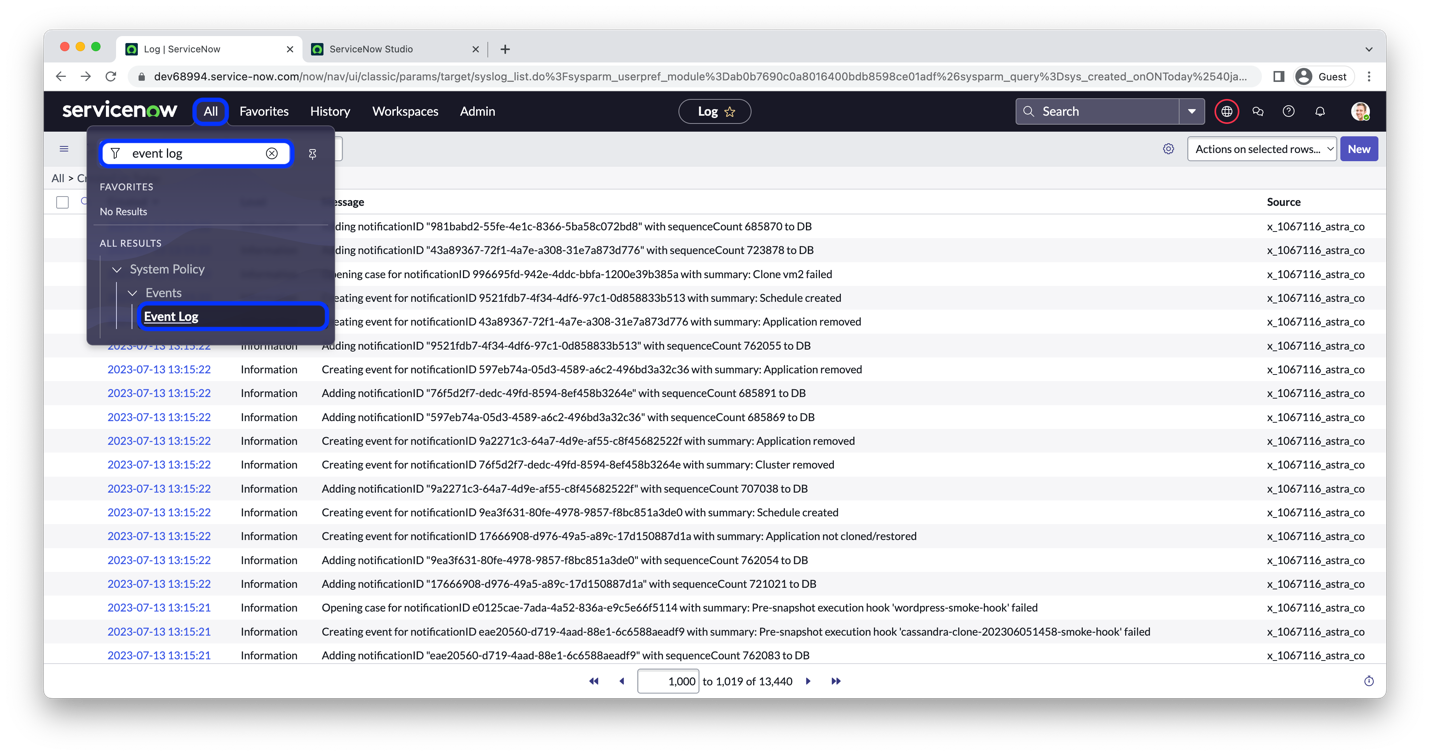The width and height of the screenshot is (1430, 756).
Task: Open the chat sidebar icon
Action: (x=1258, y=111)
